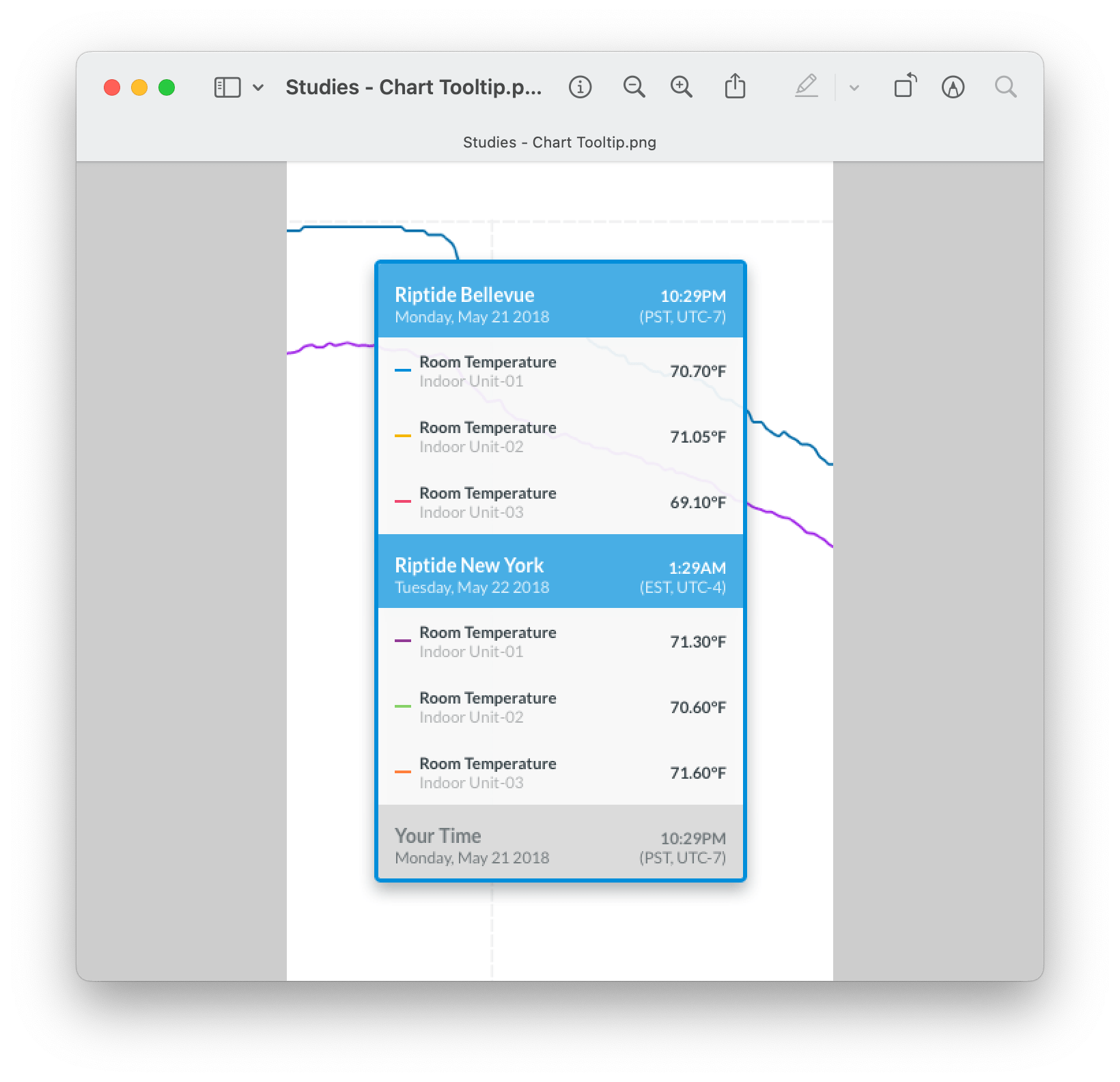Show the image info inspector
The width and height of the screenshot is (1120, 1082).
coord(580,87)
